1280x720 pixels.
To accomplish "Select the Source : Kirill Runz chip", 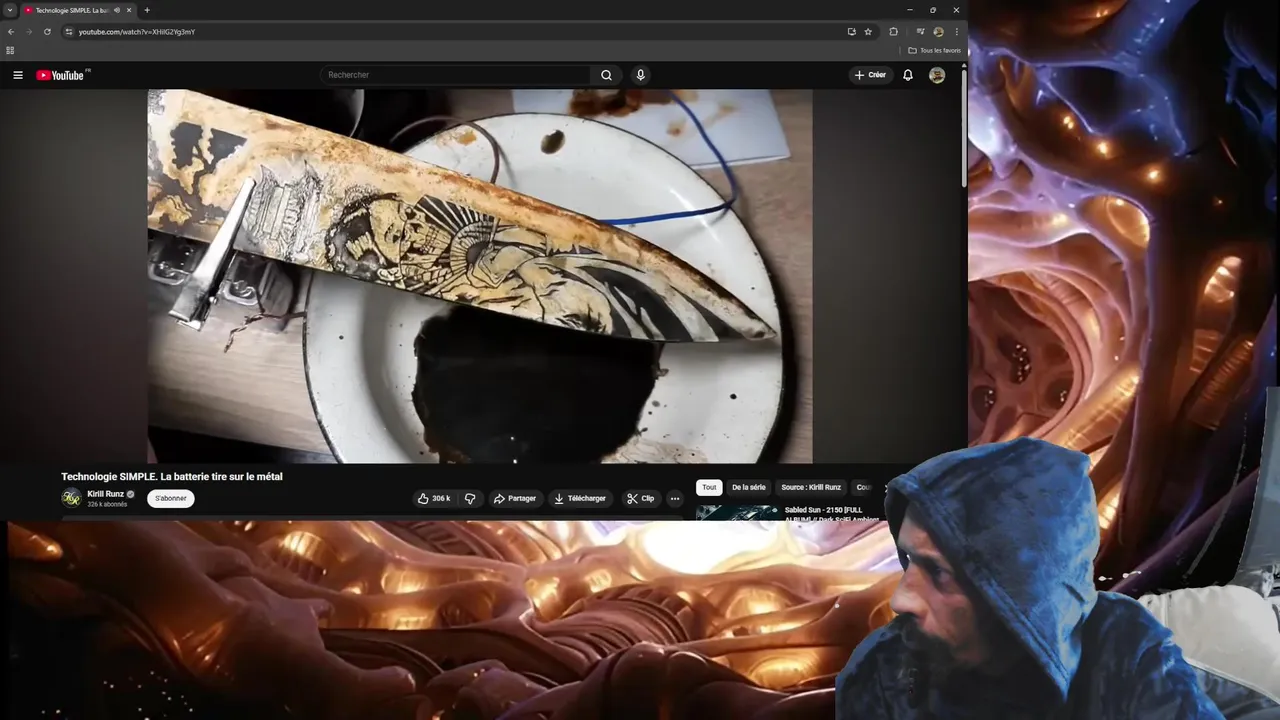I will point(811,487).
